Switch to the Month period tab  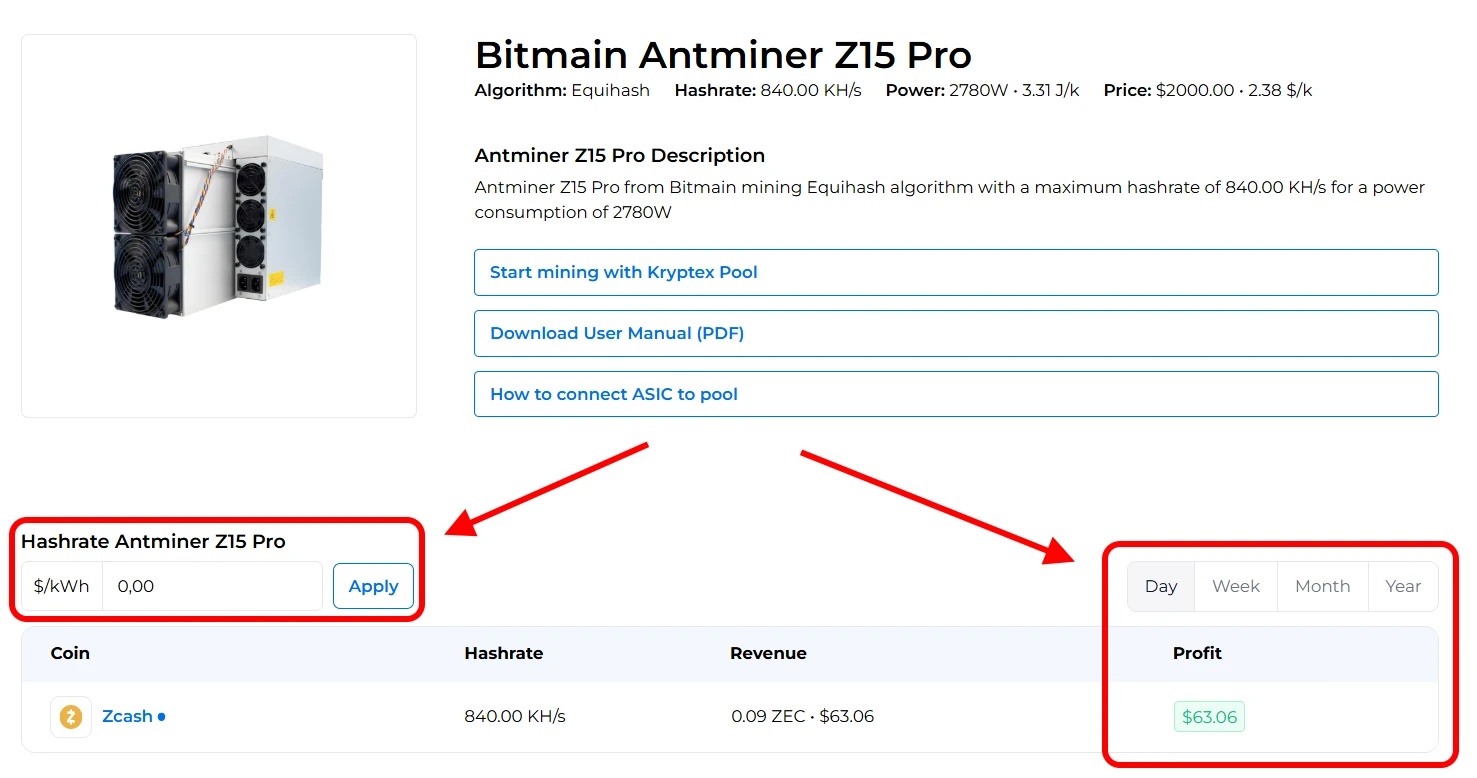pos(1322,587)
